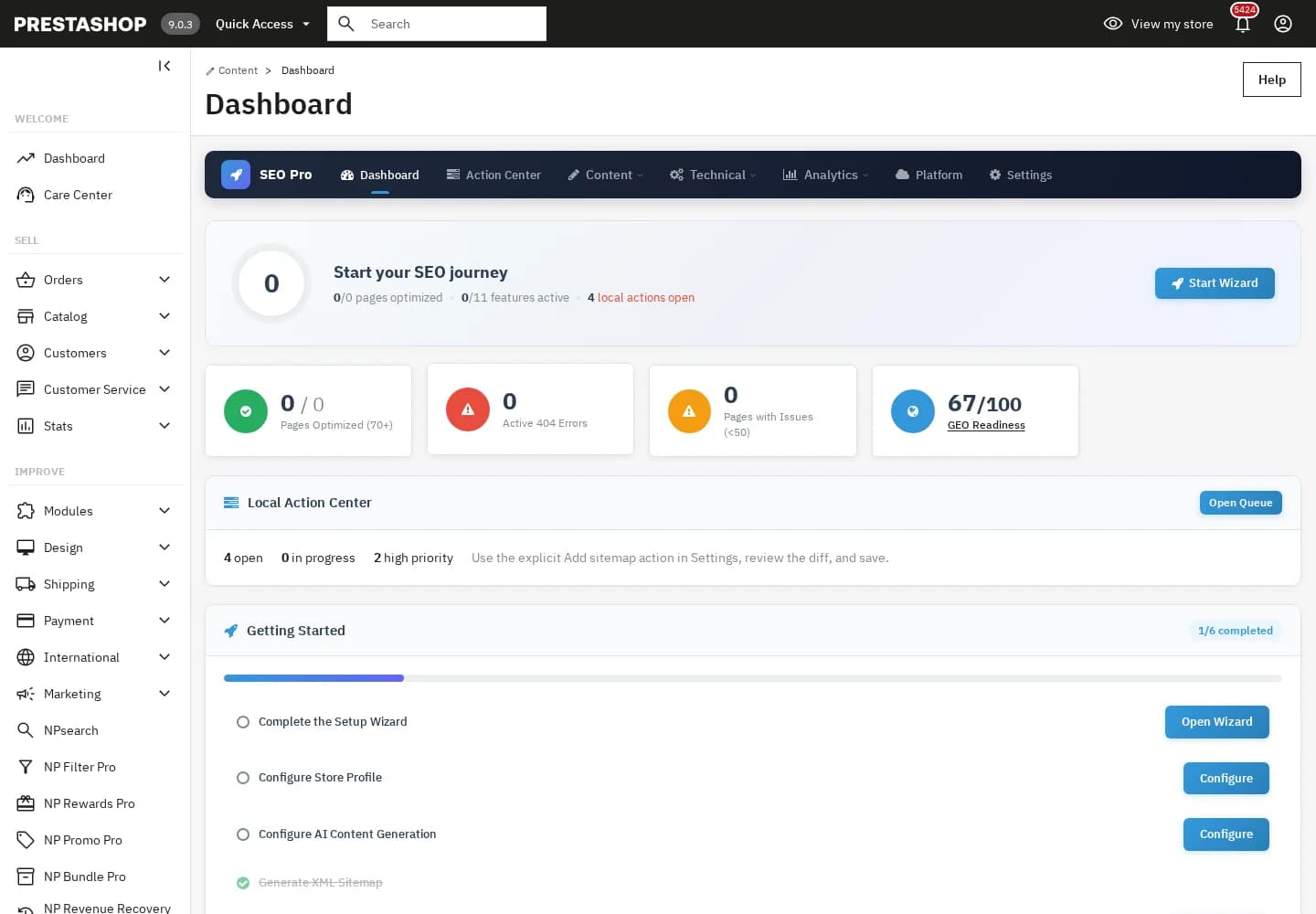Click the Customer Service chat icon
The height and width of the screenshot is (914, 1316).
pos(26,389)
